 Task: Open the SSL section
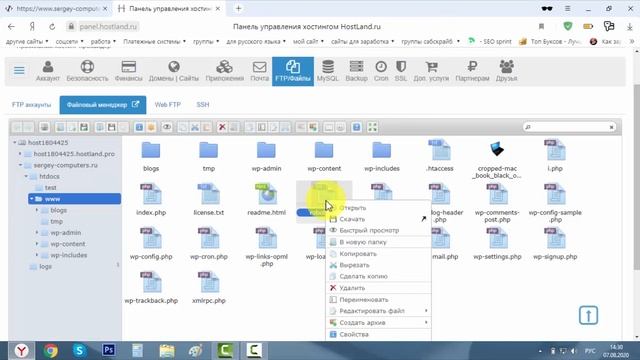[x=401, y=71]
